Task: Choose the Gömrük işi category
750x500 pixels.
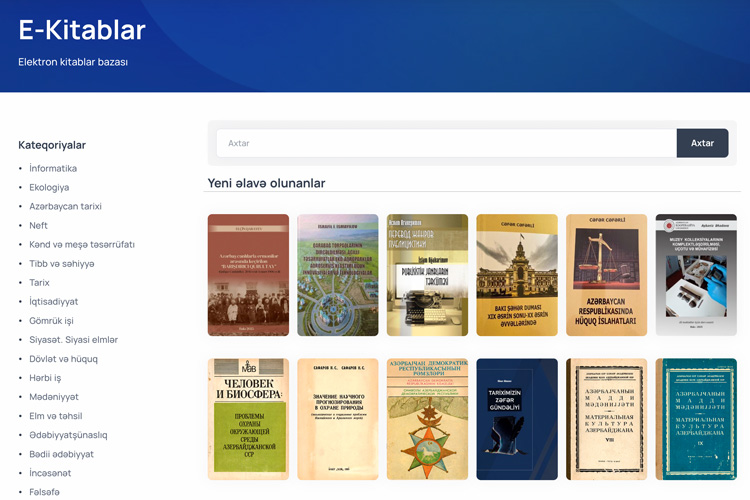Action: coord(51,320)
